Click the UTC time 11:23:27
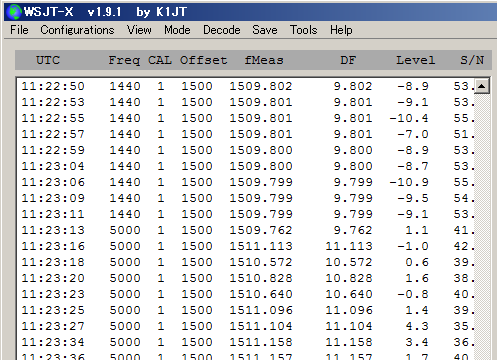 [53, 326]
